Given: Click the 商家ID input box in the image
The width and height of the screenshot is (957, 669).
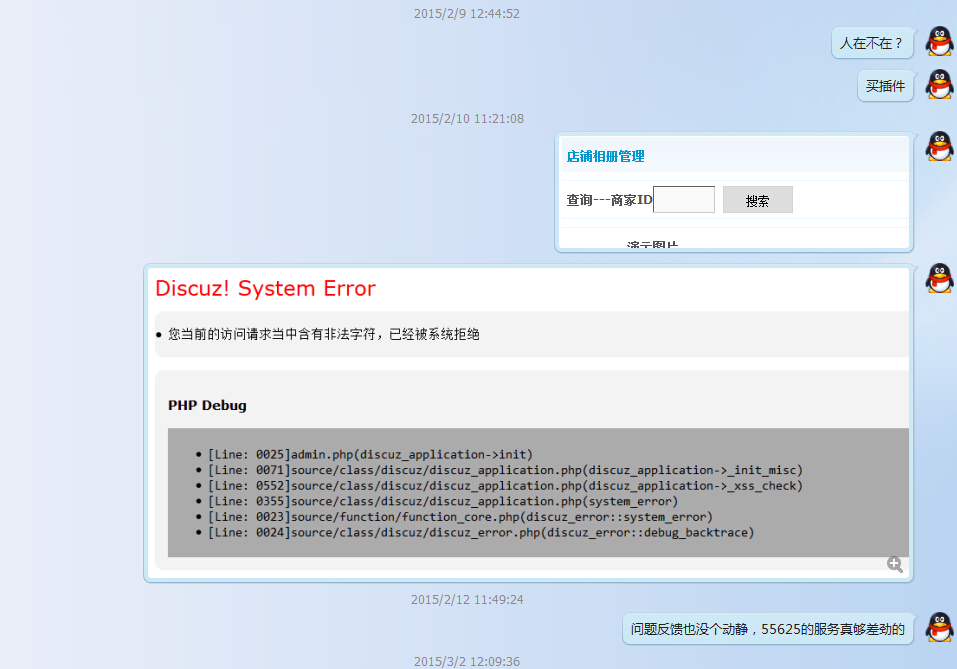Looking at the screenshot, I should [x=684, y=200].
